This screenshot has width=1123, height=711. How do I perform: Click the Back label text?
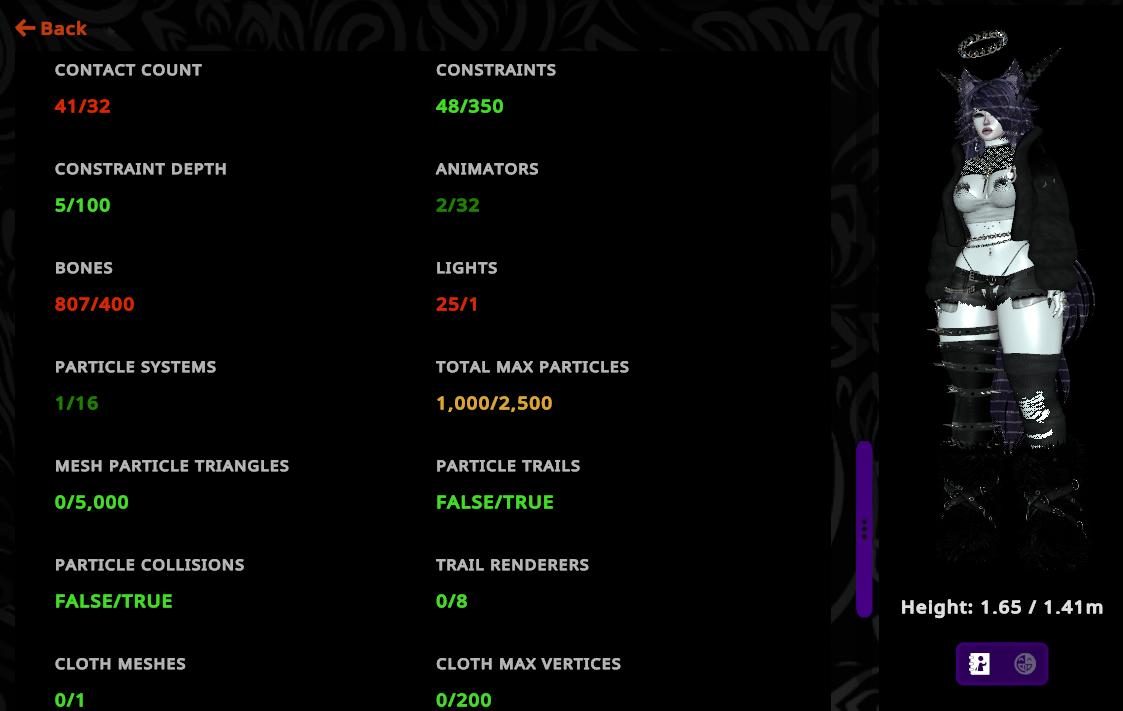coord(64,29)
